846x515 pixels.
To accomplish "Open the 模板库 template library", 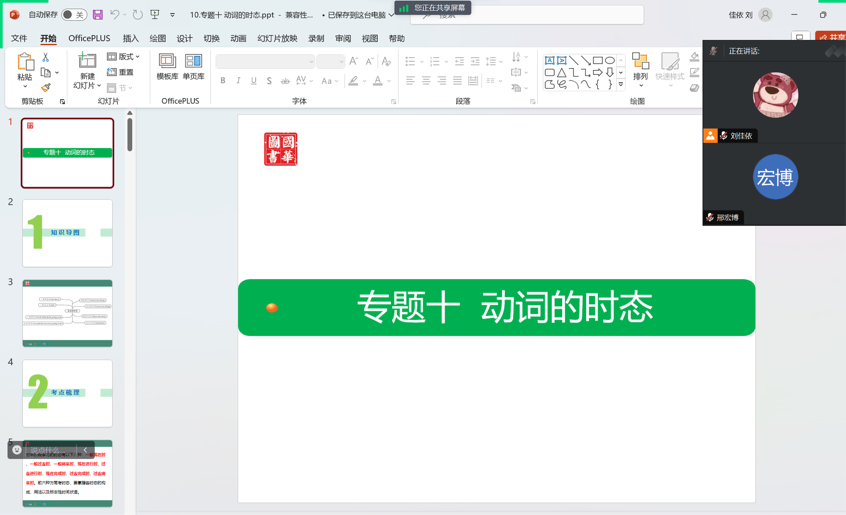I will click(x=167, y=66).
